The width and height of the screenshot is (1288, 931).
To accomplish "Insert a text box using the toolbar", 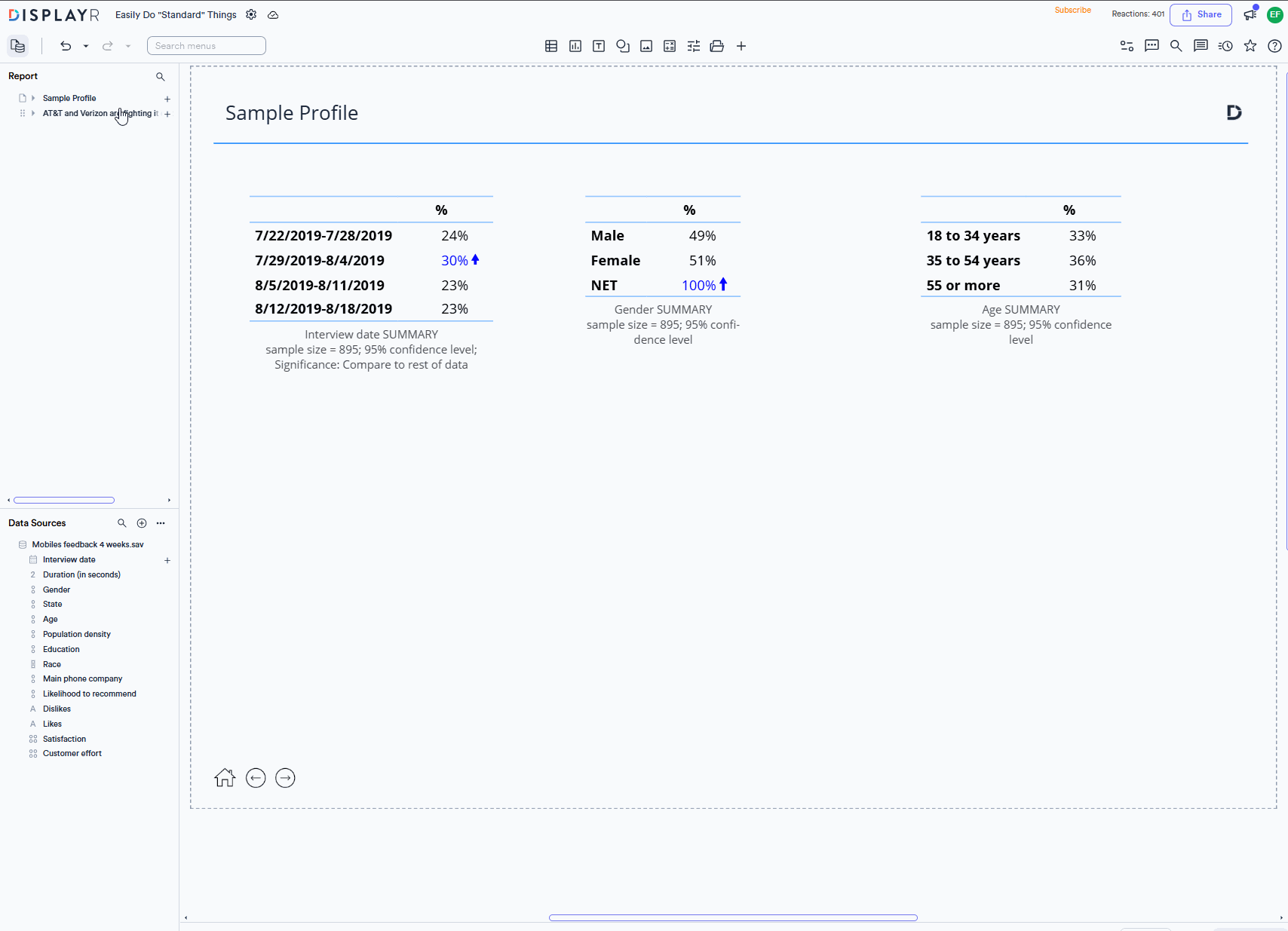I will pyautogui.click(x=599, y=45).
